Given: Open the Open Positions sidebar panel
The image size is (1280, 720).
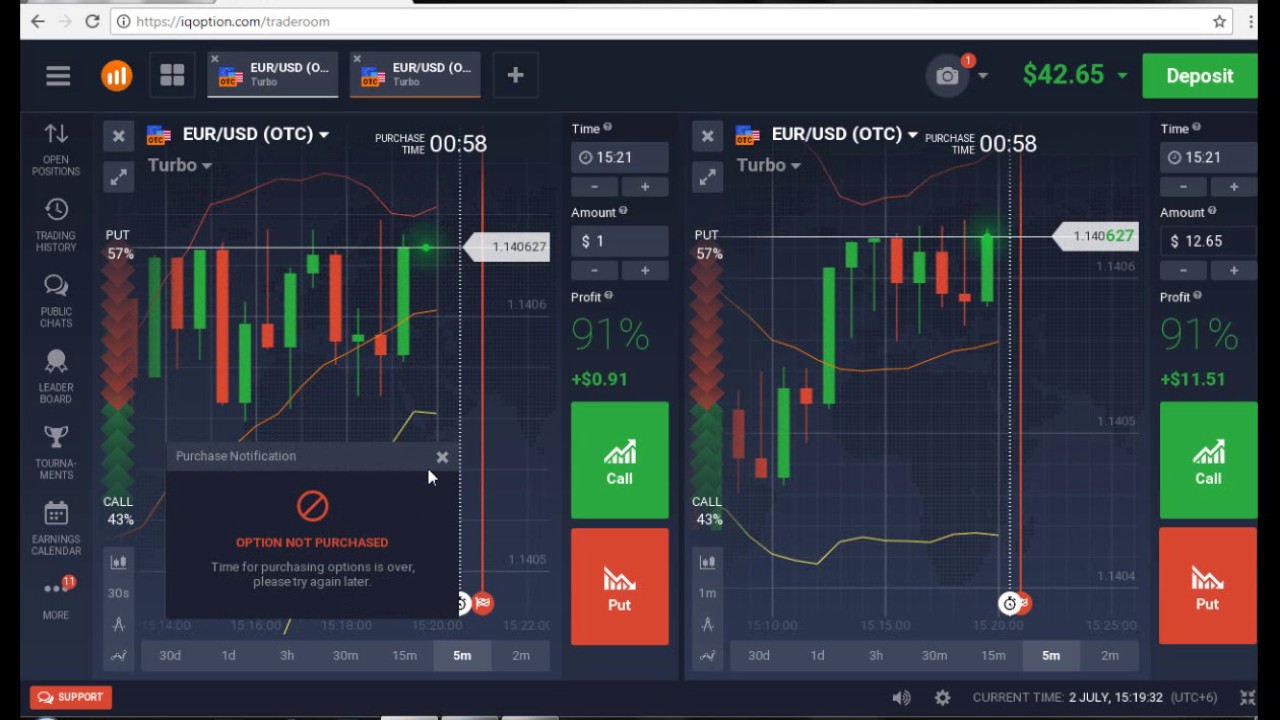Looking at the screenshot, I should coord(56,150).
